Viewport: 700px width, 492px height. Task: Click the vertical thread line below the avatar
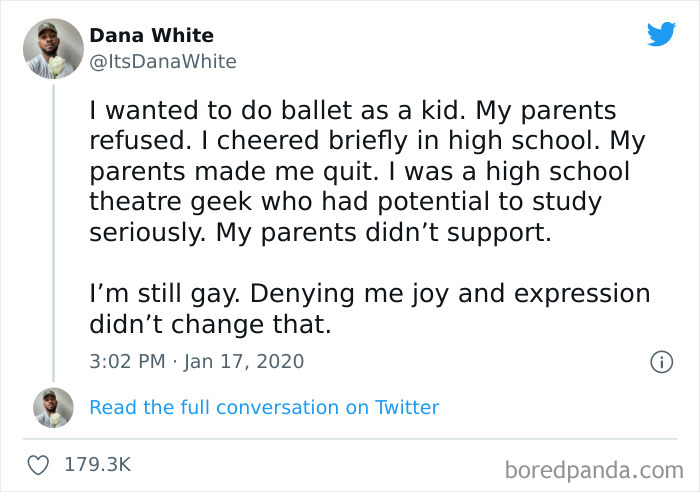[53, 230]
